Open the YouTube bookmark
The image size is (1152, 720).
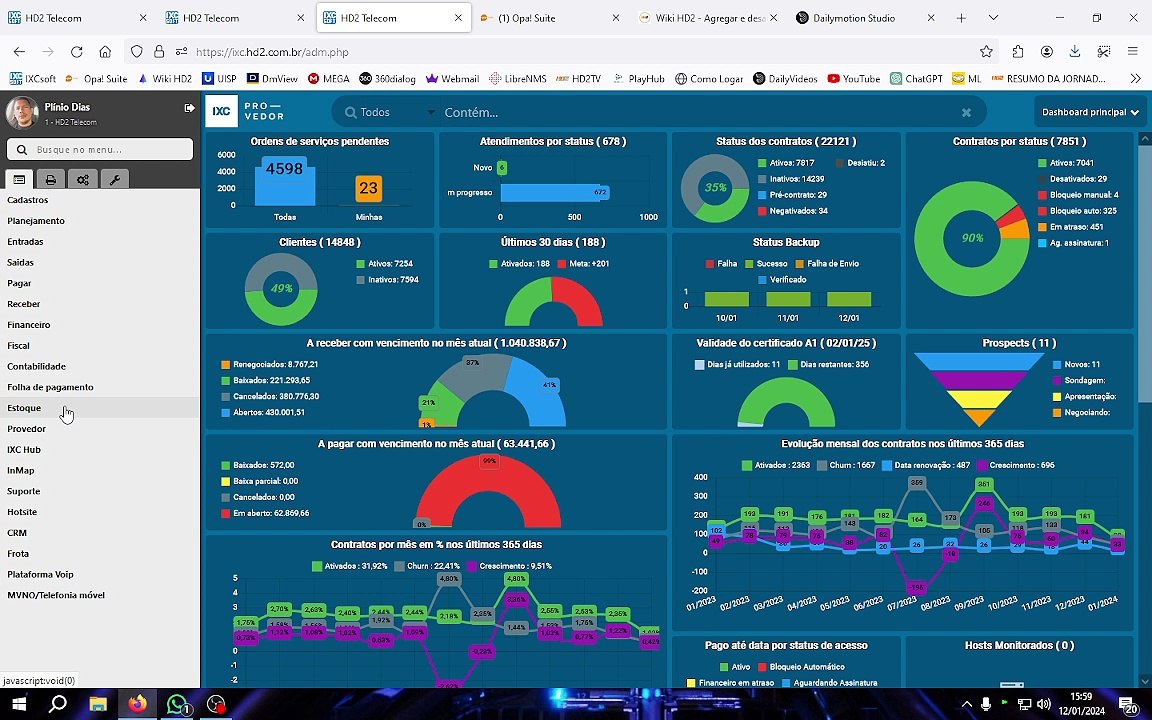854,79
